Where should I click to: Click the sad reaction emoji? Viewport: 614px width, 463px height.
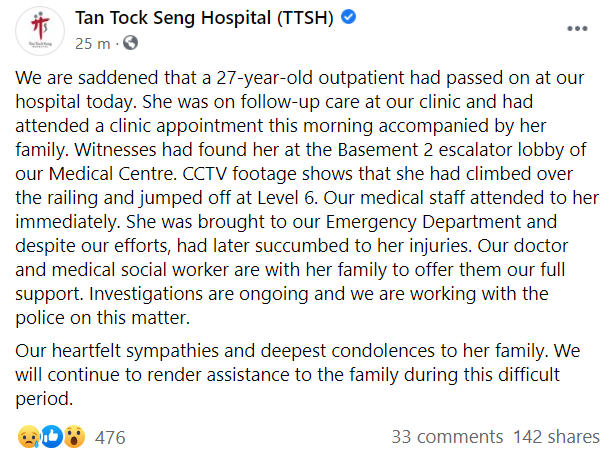point(27,437)
